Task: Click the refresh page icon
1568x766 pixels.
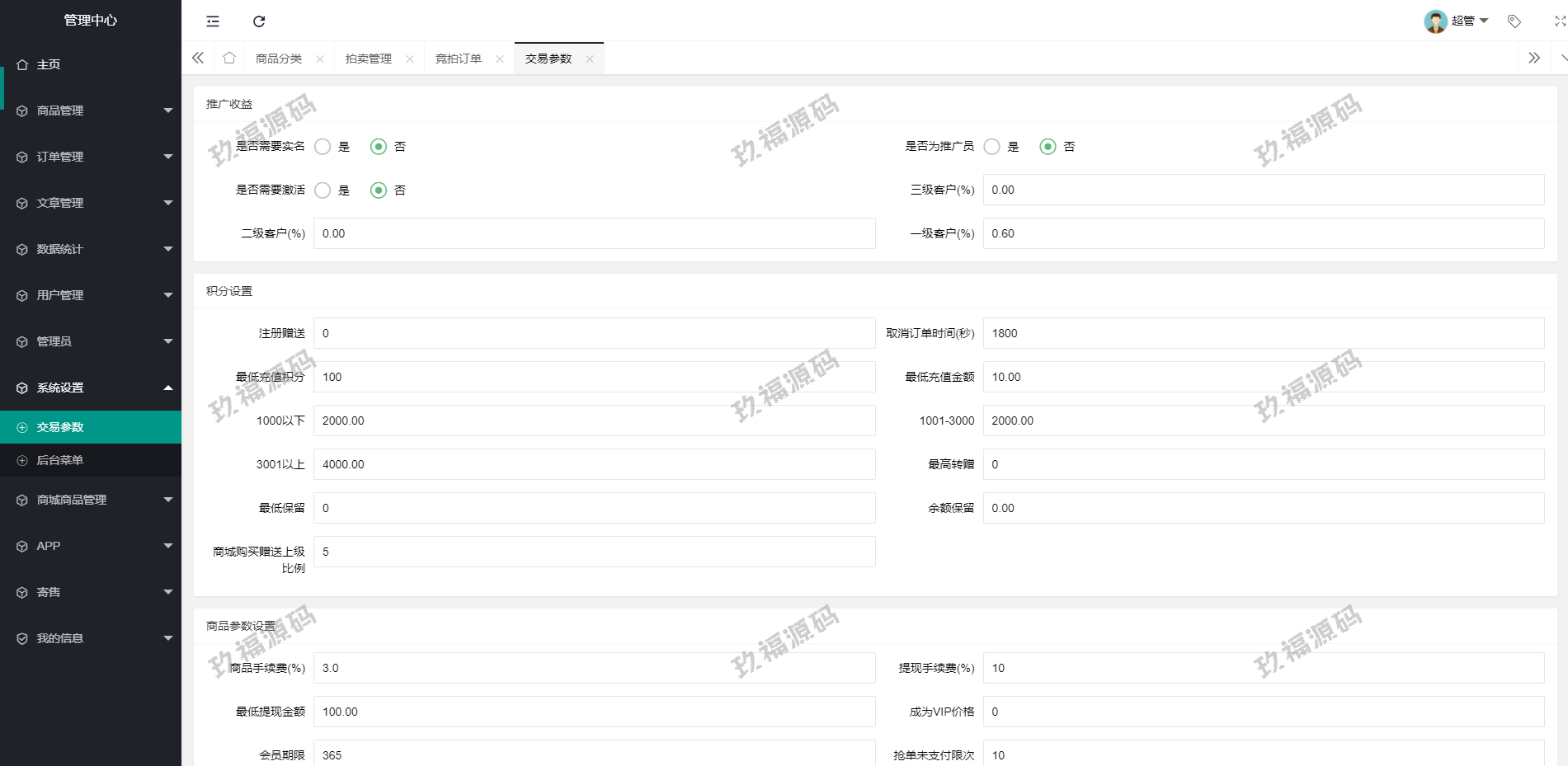Action: 259,21
